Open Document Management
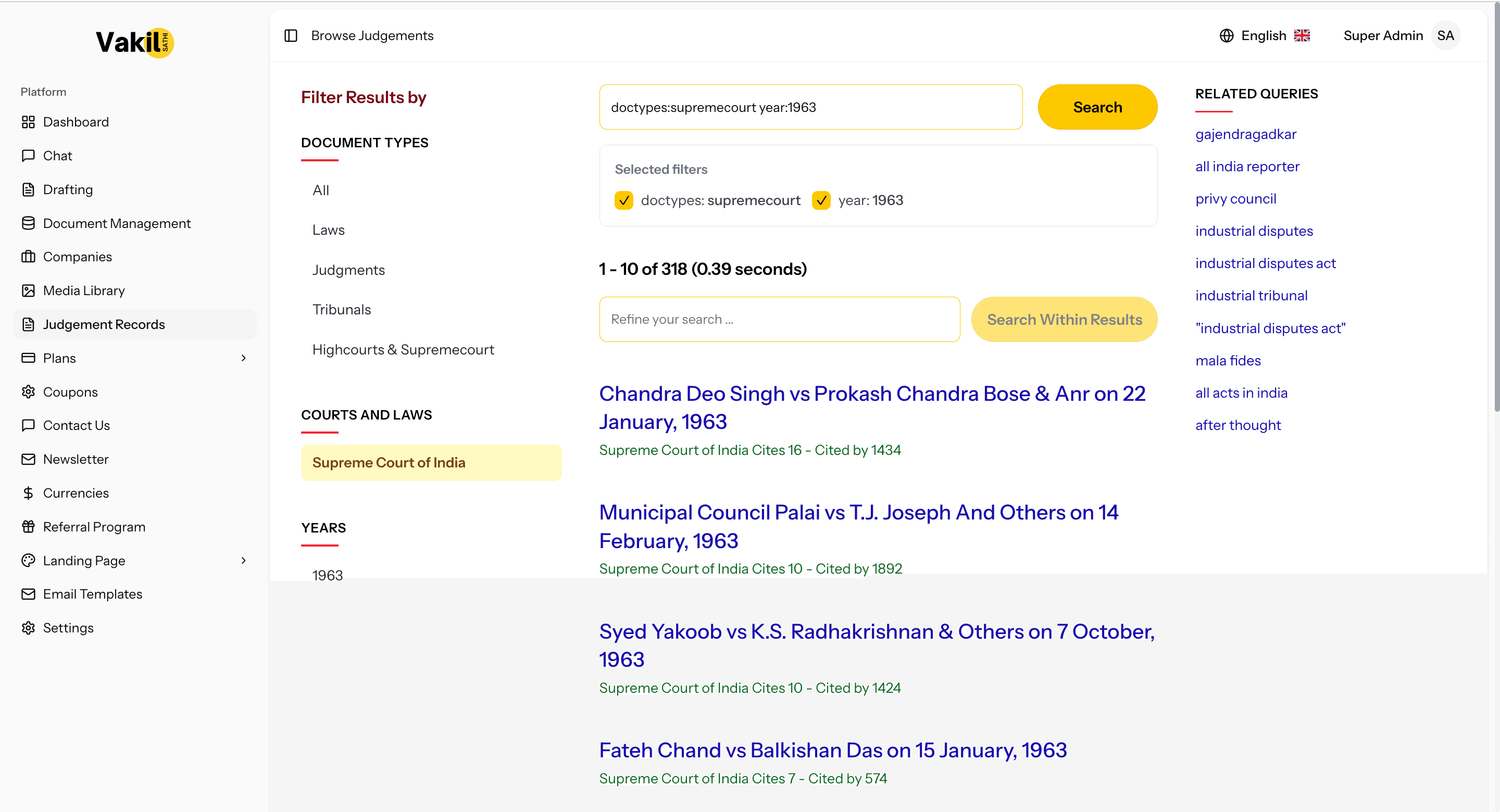This screenshot has height=812, width=1500. (117, 223)
